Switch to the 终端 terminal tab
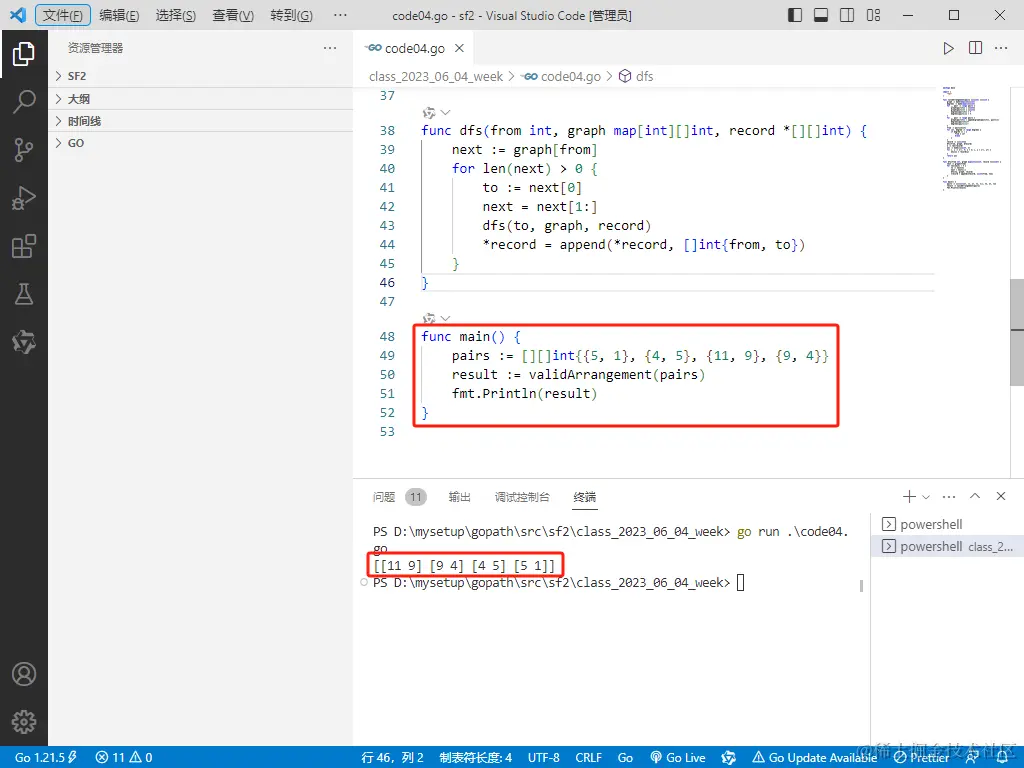Viewport: 1024px width, 768px height. coord(584,497)
